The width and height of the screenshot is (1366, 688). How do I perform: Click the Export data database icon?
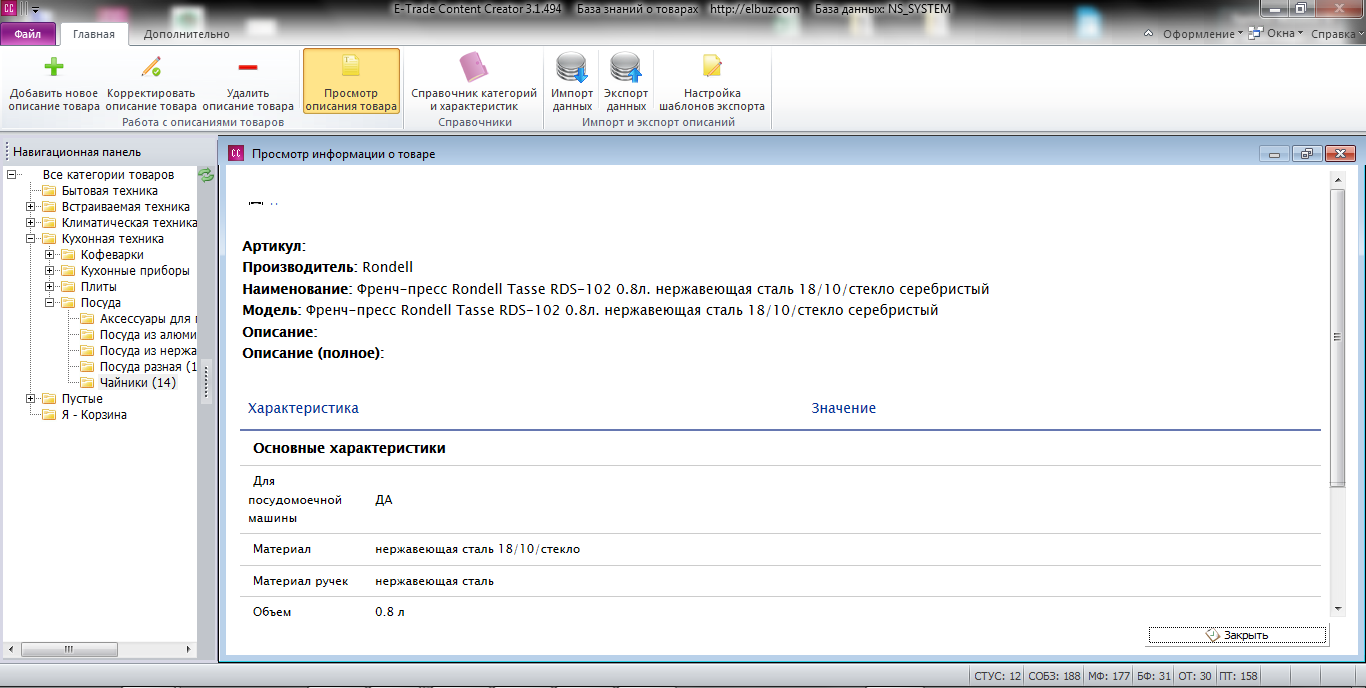(x=626, y=68)
